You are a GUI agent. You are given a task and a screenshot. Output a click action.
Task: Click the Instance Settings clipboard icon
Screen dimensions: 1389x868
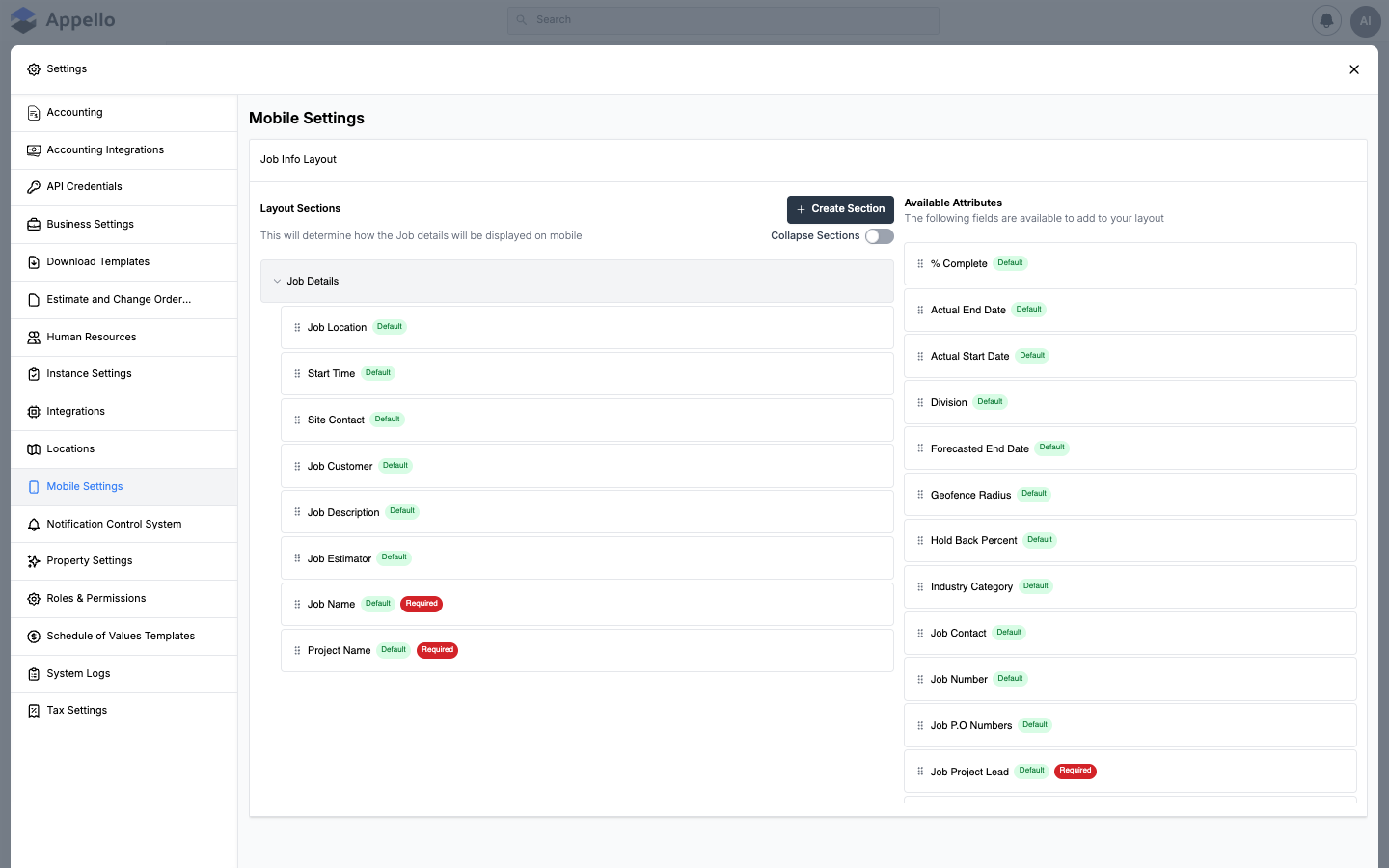click(34, 374)
